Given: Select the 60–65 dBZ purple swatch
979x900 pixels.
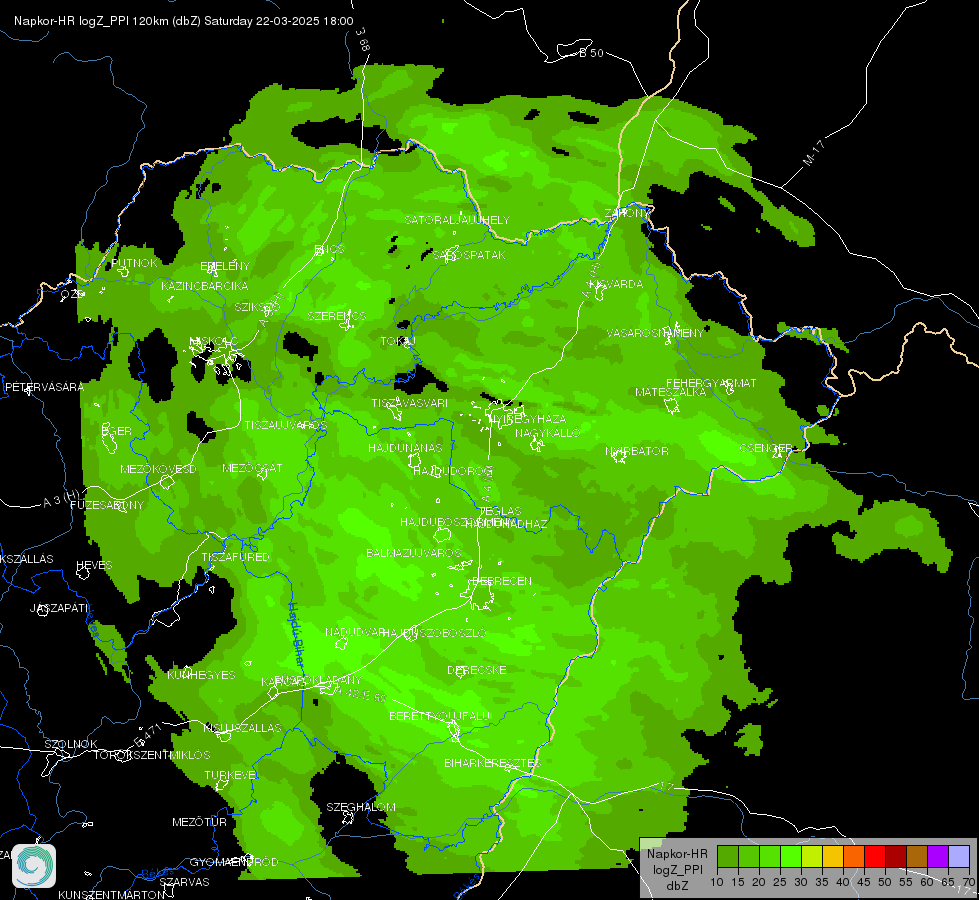Looking at the screenshot, I should coord(938,856).
